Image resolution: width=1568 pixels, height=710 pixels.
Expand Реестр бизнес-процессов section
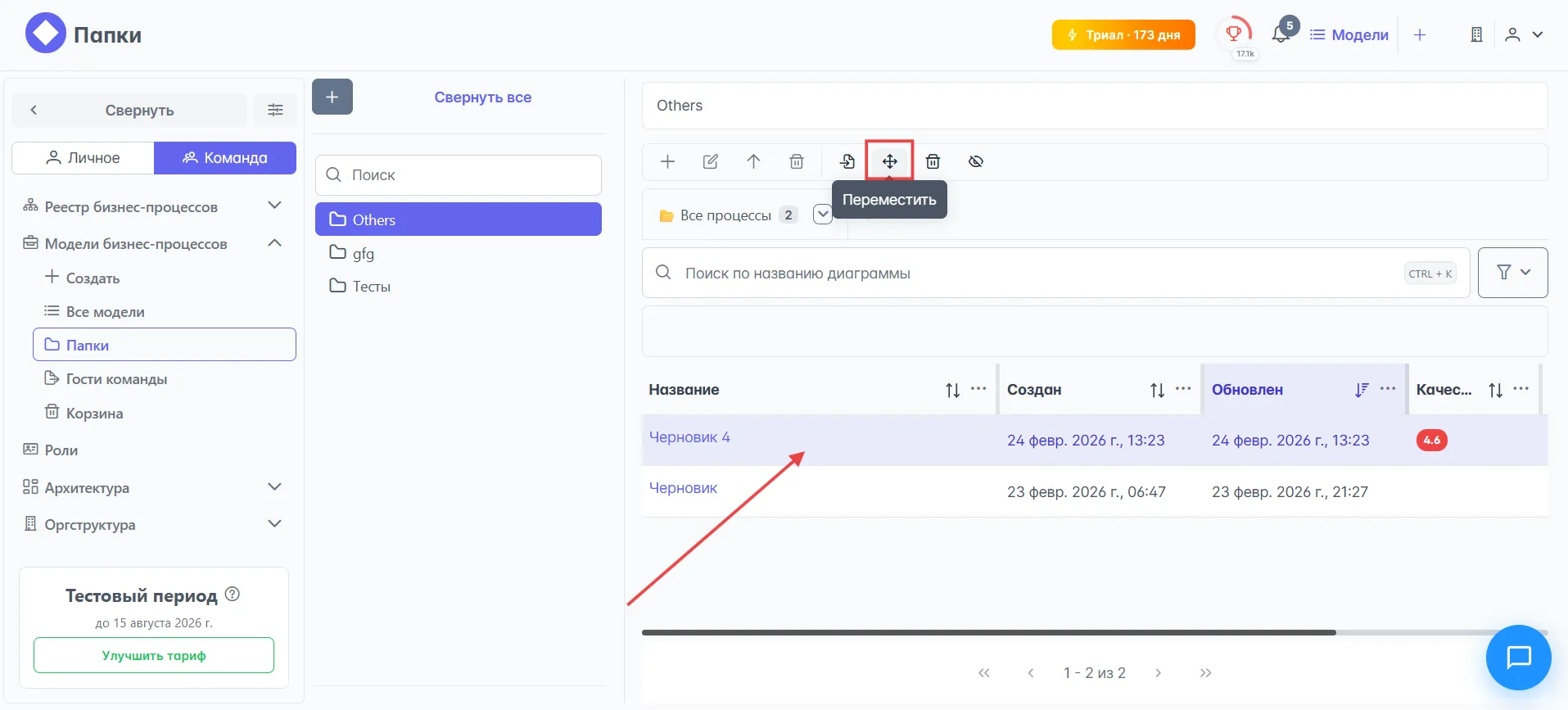275,206
